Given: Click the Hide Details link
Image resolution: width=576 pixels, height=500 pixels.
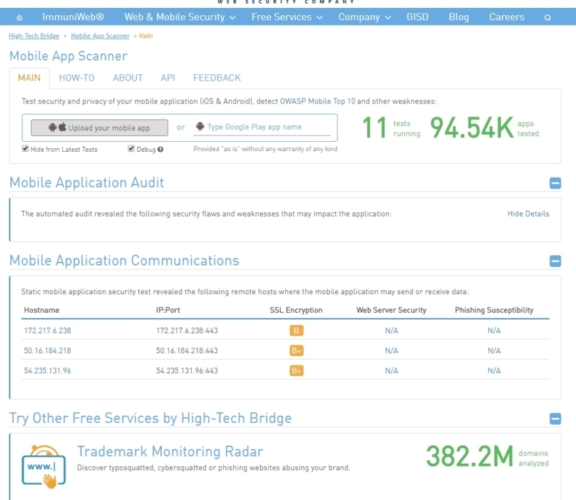Looking at the screenshot, I should click(x=528, y=214).
